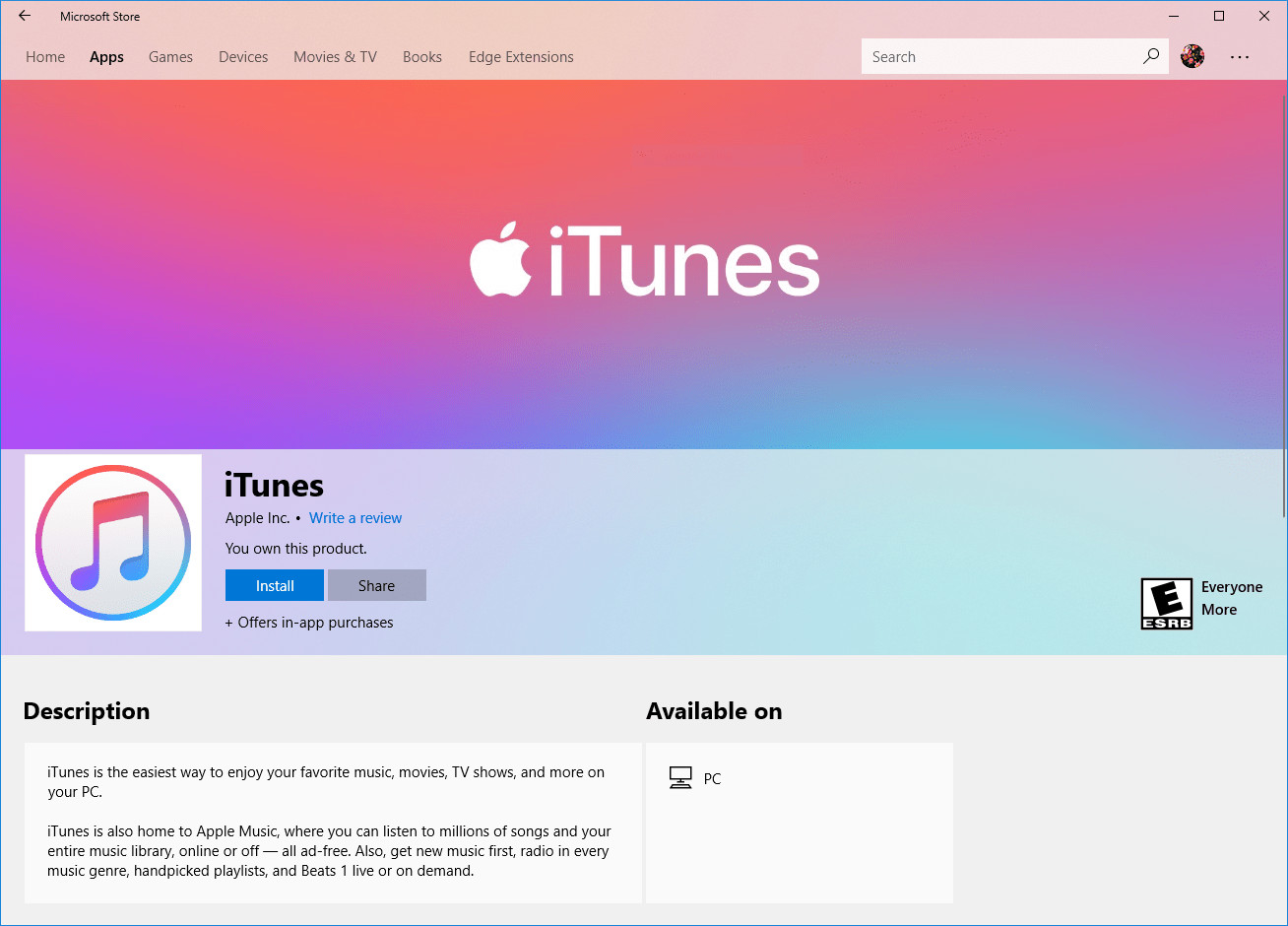Image resolution: width=1288 pixels, height=926 pixels.
Task: Maximize the Microsoft Store window
Action: pyautogui.click(x=1219, y=16)
